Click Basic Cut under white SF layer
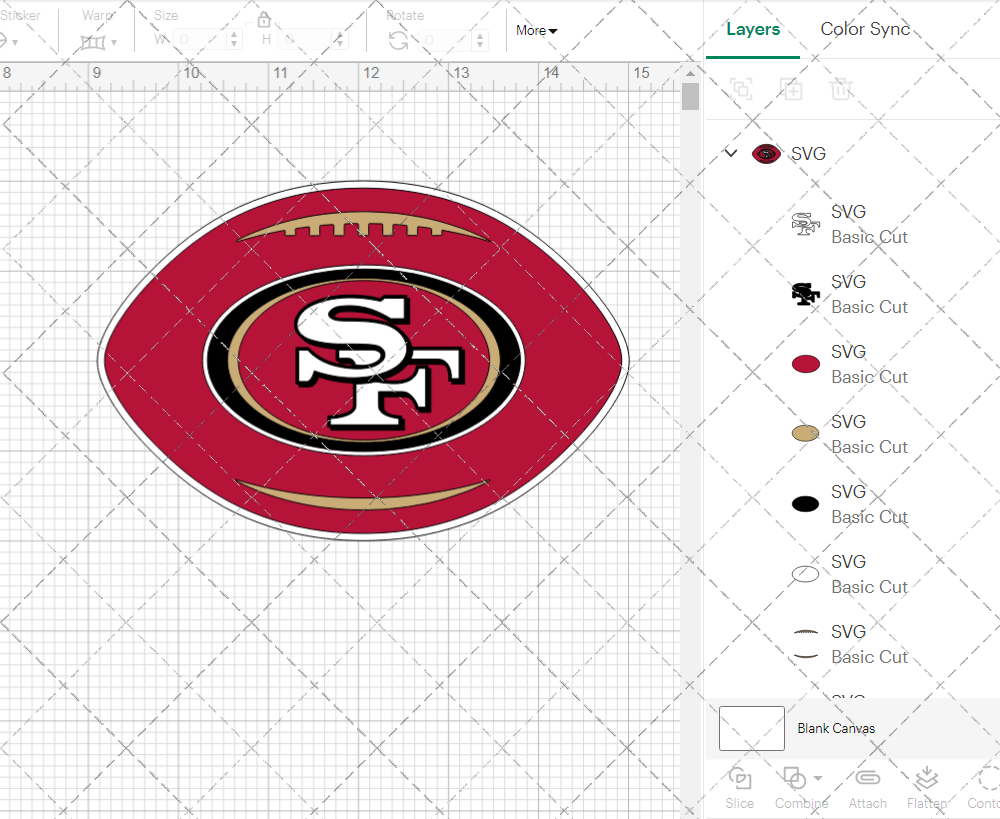 click(x=869, y=237)
